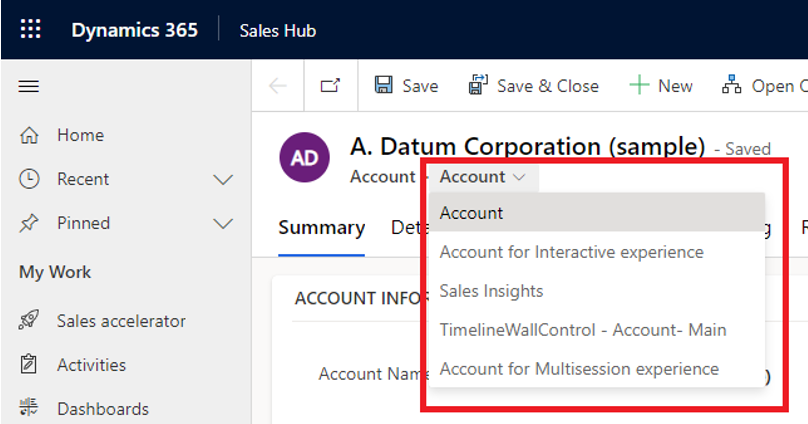Click the Recent clock icon
The height and width of the screenshot is (424, 808).
click(29, 179)
